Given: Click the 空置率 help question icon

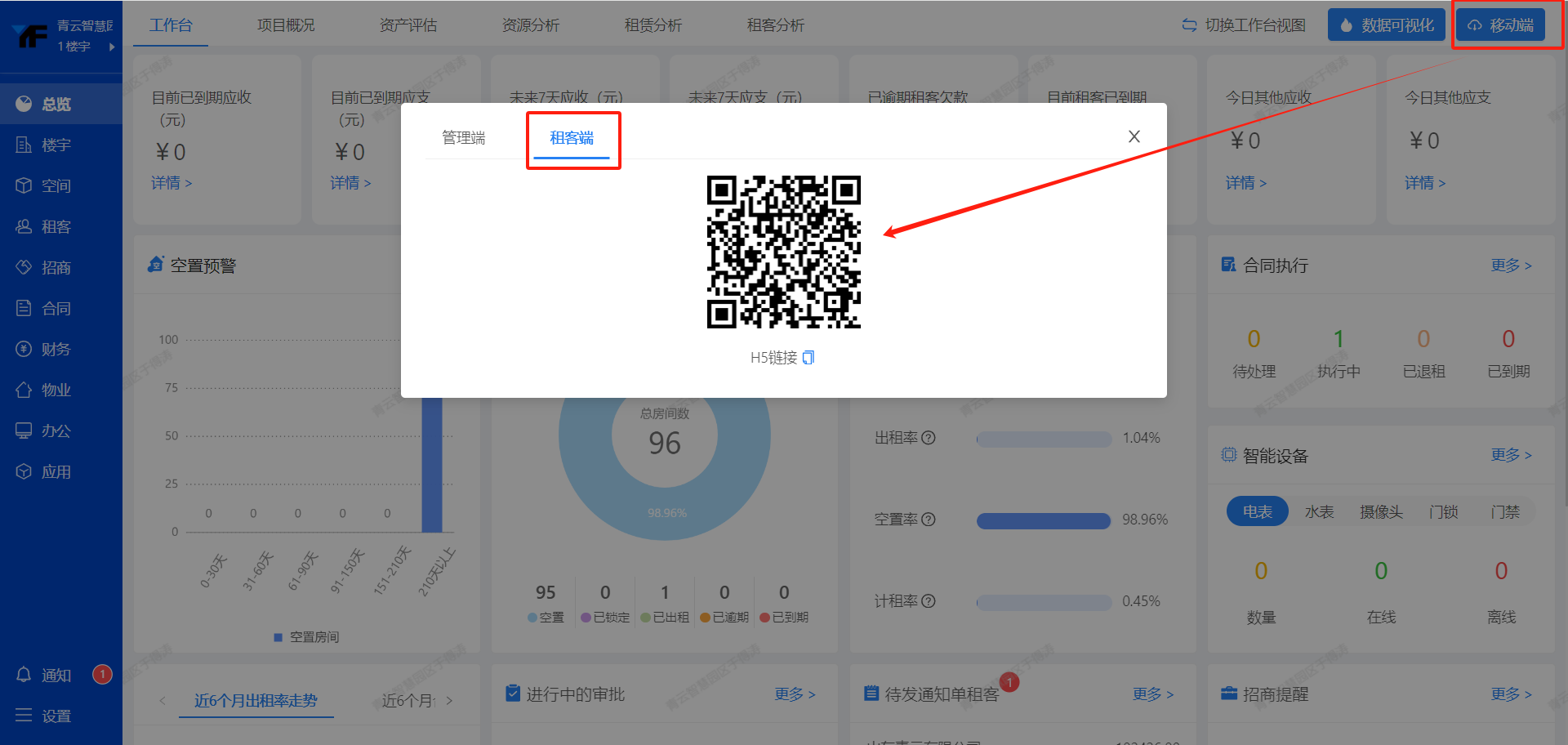Looking at the screenshot, I should tap(929, 520).
